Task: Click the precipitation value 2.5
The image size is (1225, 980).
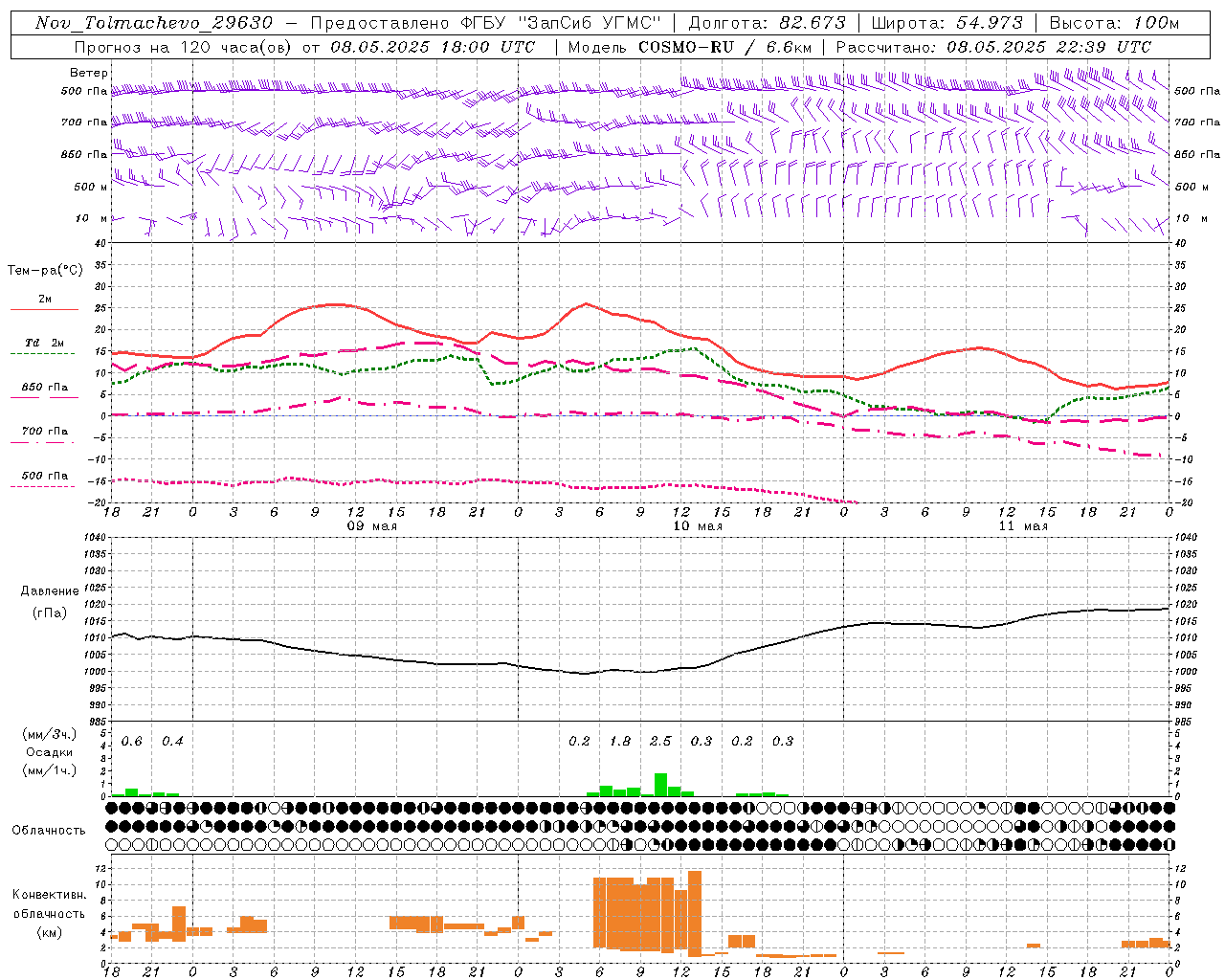Action: pyautogui.click(x=660, y=741)
